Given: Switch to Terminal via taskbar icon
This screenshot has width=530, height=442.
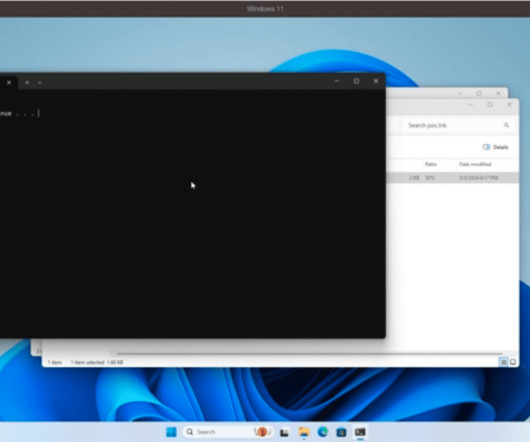Looking at the screenshot, I should (360, 432).
